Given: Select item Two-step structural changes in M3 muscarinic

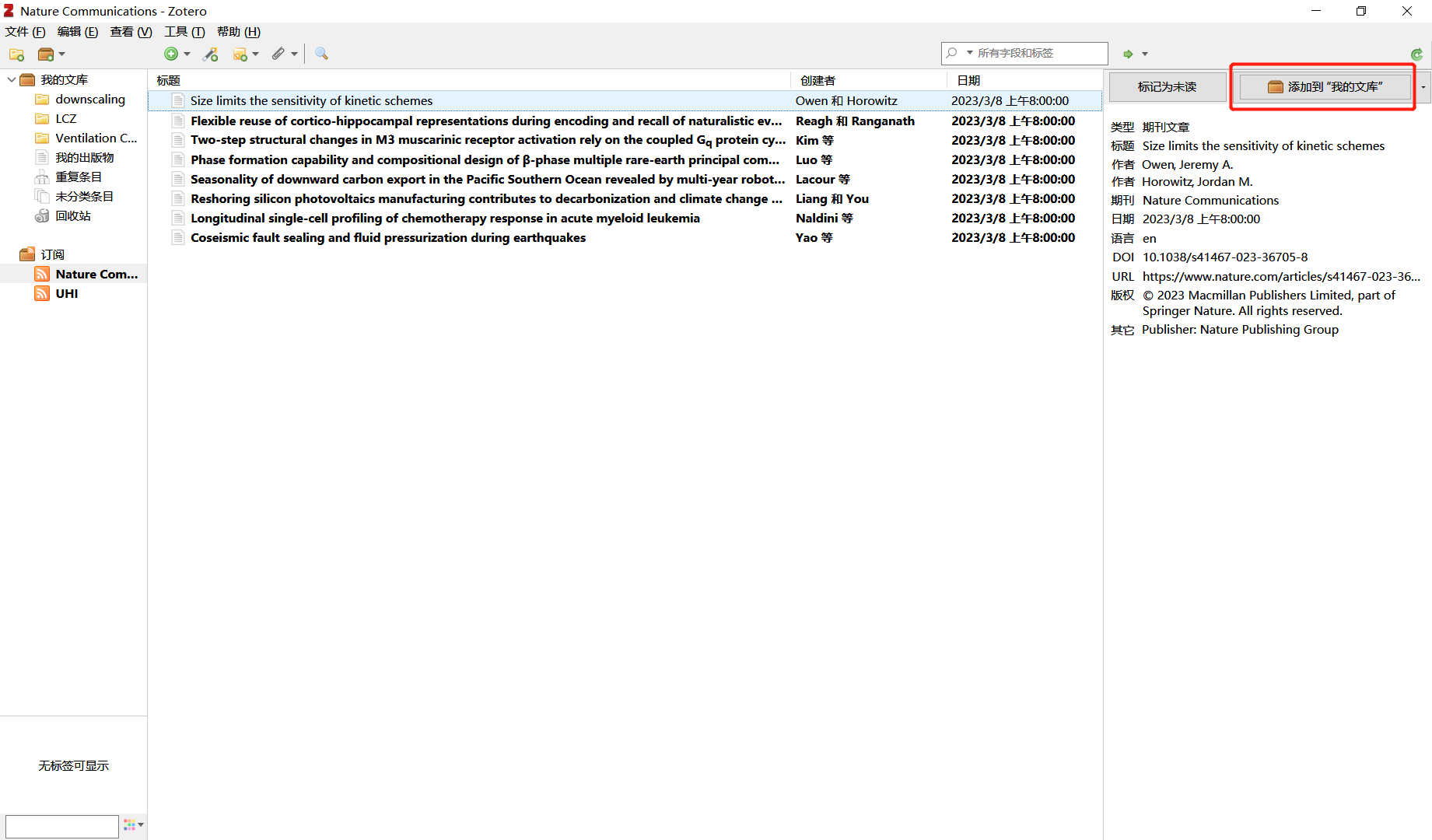Looking at the screenshot, I should tap(625, 141).
